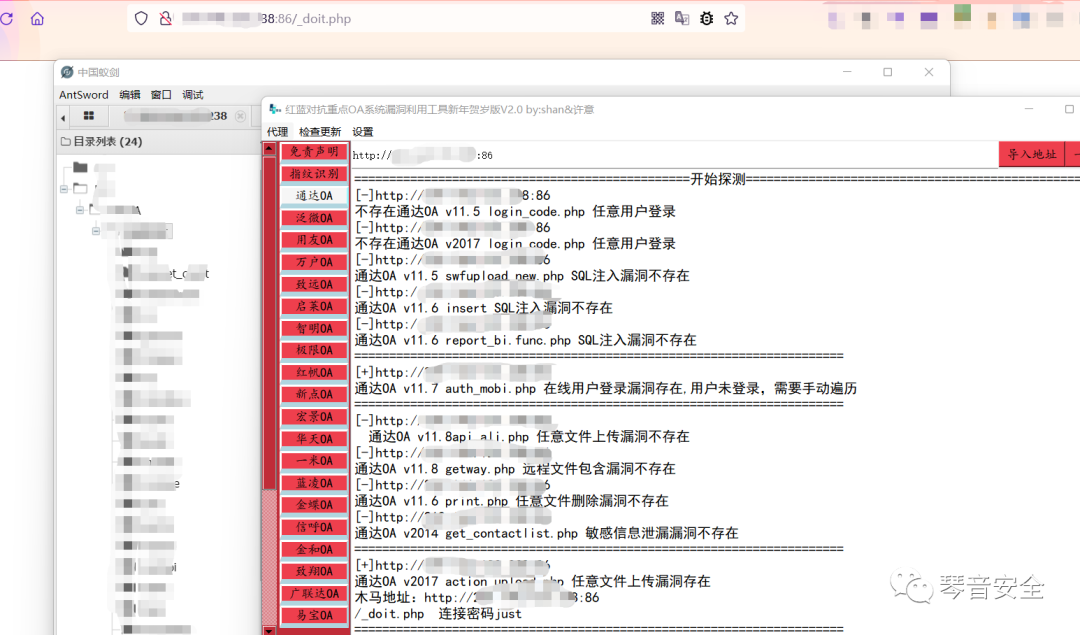The image size is (1080, 635).
Task: Click the 目录列表 (24) panel header
Action: 157,141
